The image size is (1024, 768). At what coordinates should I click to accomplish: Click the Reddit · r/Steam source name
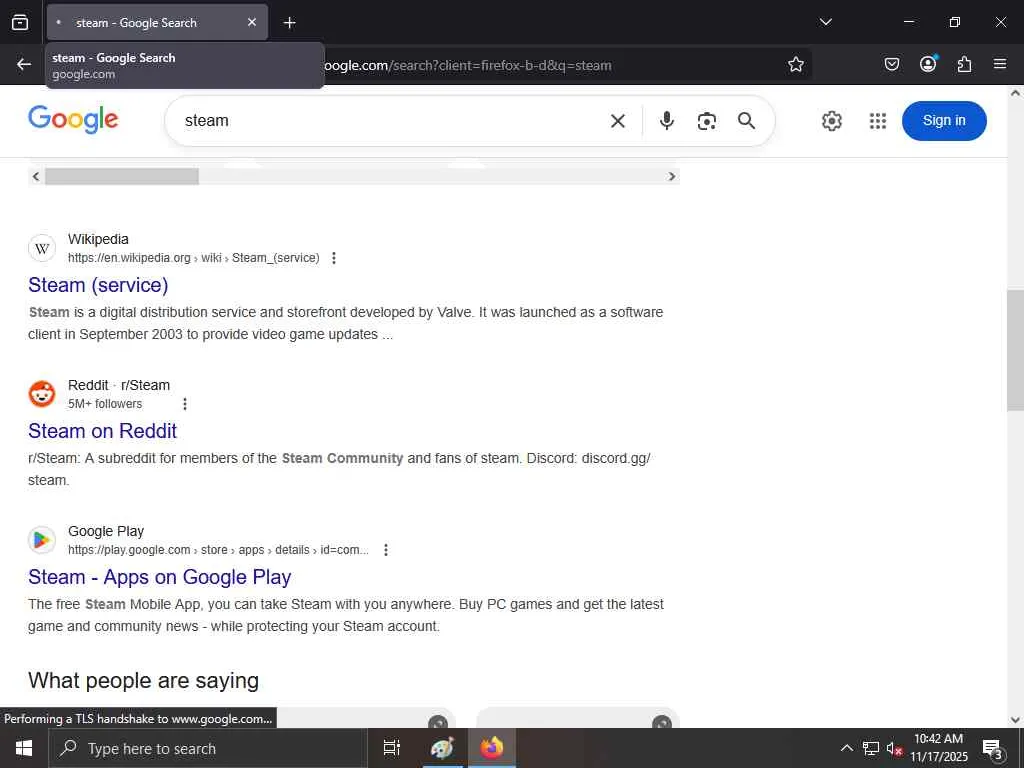[119, 385]
